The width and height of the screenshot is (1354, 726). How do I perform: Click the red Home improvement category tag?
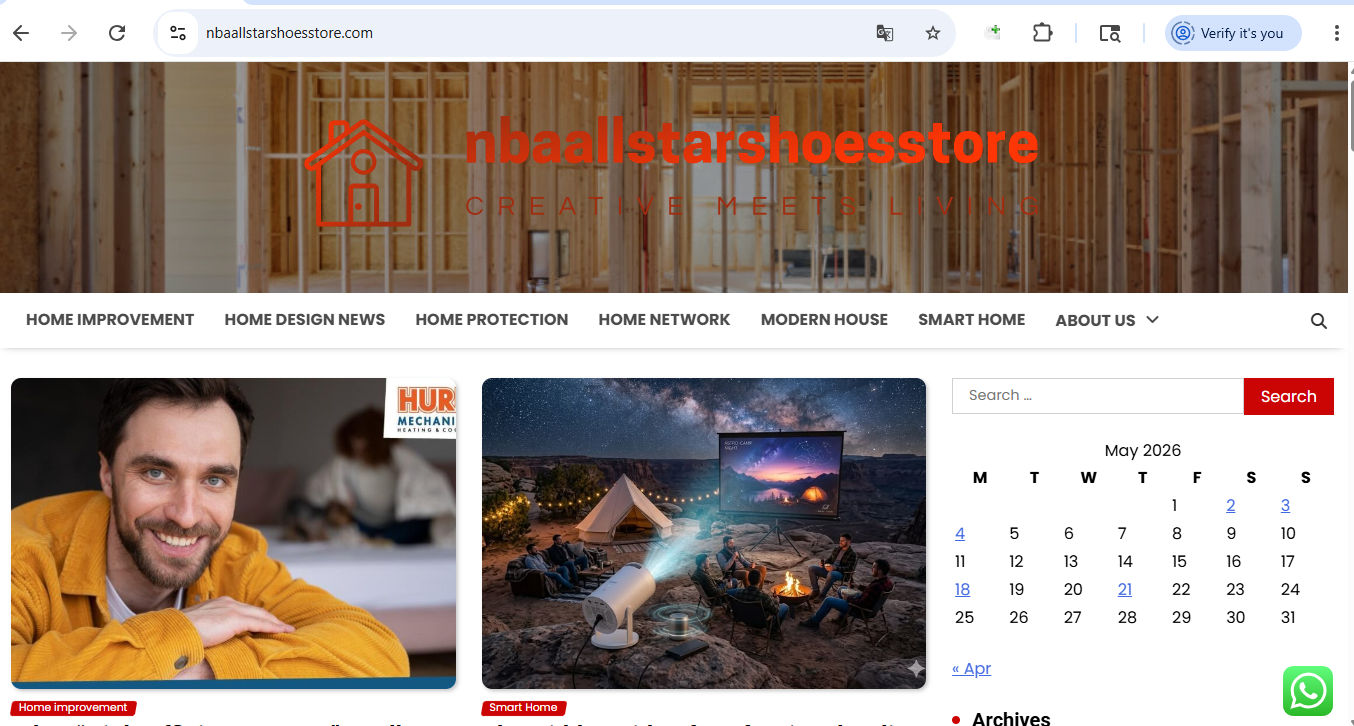[x=73, y=707]
